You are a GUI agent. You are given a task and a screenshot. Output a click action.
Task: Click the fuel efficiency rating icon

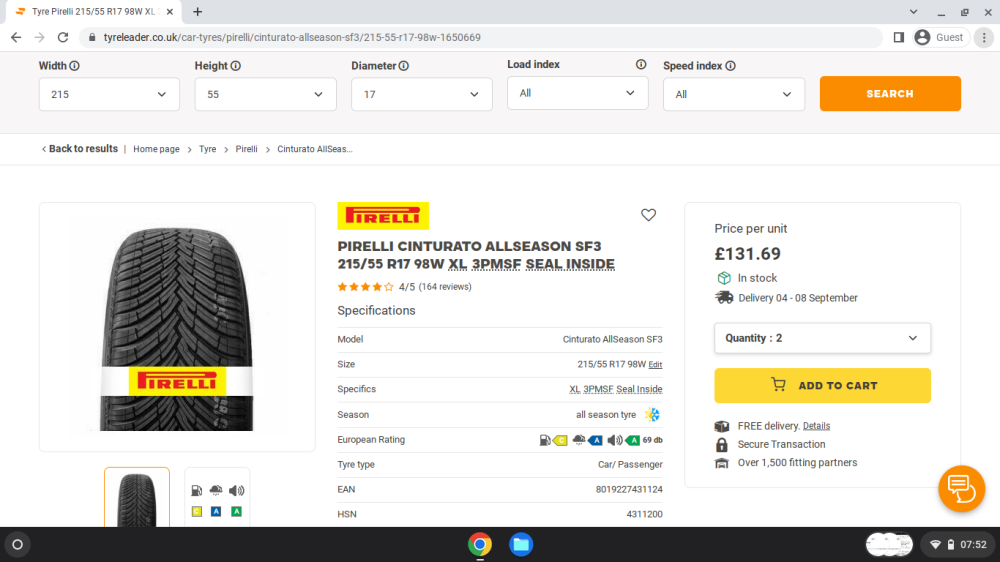click(553, 440)
